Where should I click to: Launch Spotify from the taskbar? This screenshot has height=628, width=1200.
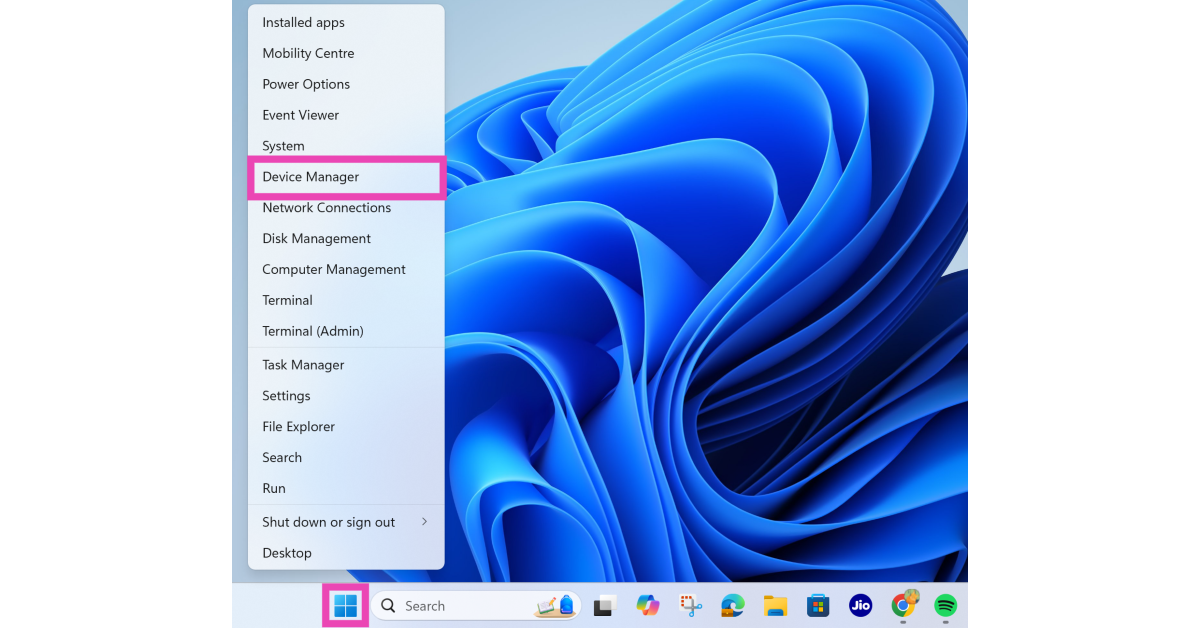pos(946,606)
